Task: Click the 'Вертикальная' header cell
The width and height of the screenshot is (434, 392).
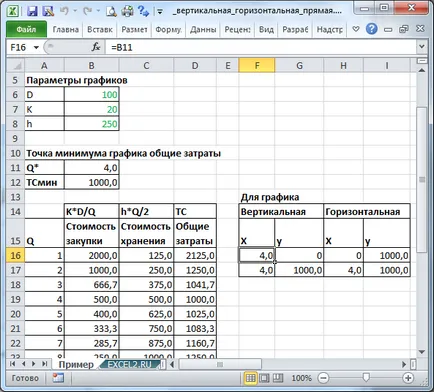Action: (281, 212)
